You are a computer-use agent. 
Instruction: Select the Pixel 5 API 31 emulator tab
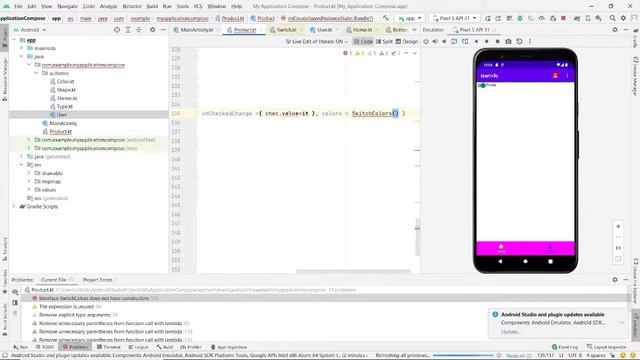473,30
